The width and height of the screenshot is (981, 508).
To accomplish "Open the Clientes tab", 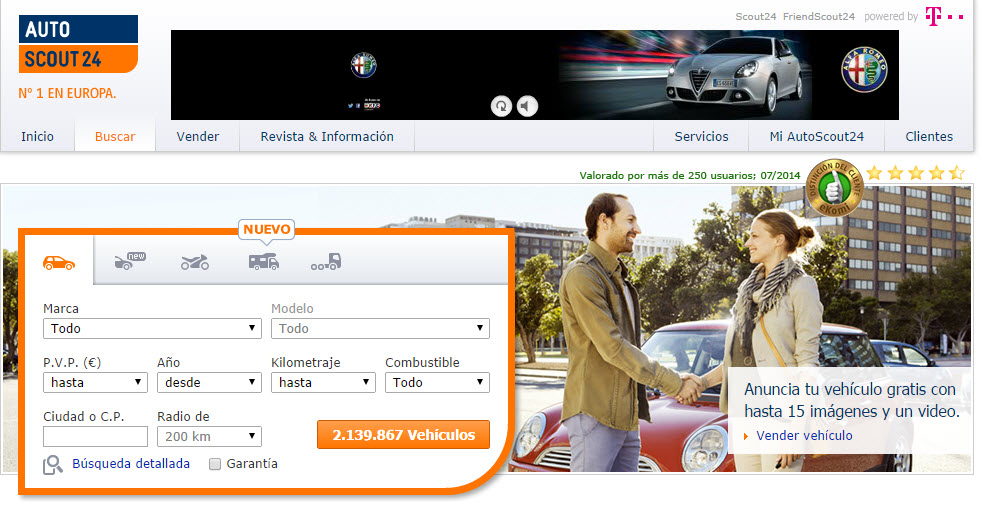I will pyautogui.click(x=929, y=136).
